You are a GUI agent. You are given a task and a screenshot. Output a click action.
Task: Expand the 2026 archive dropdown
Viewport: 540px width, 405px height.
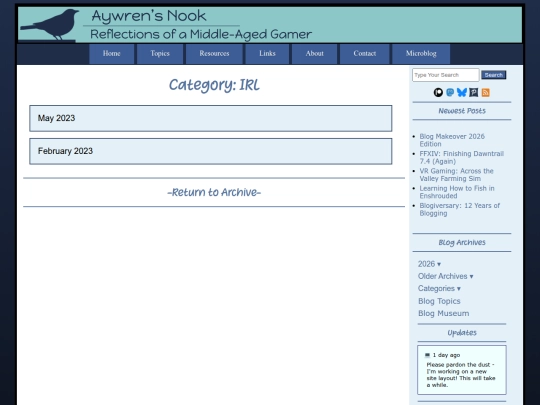[x=429, y=264]
